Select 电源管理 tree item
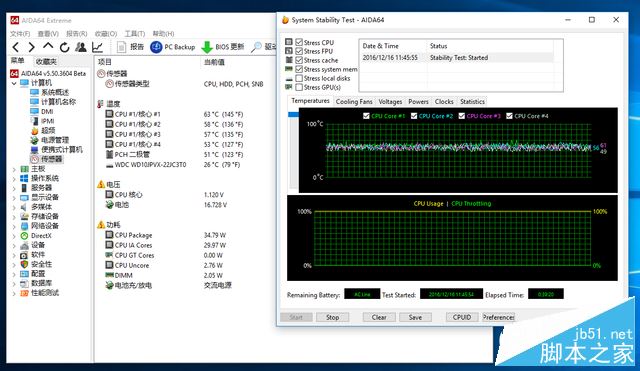The width and height of the screenshot is (640, 371). (55, 140)
